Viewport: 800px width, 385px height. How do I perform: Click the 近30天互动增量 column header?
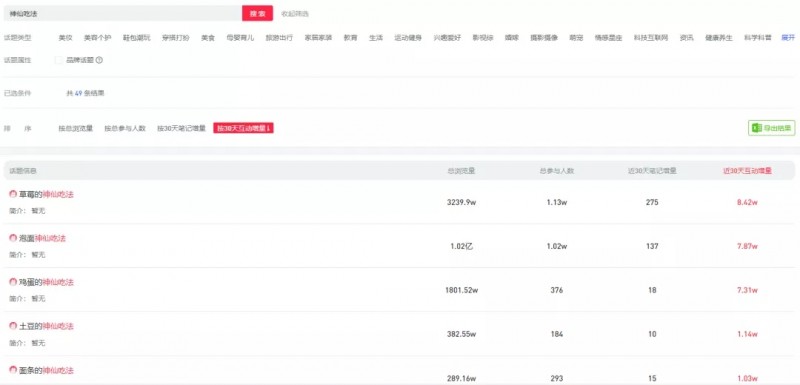pyautogui.click(x=747, y=171)
